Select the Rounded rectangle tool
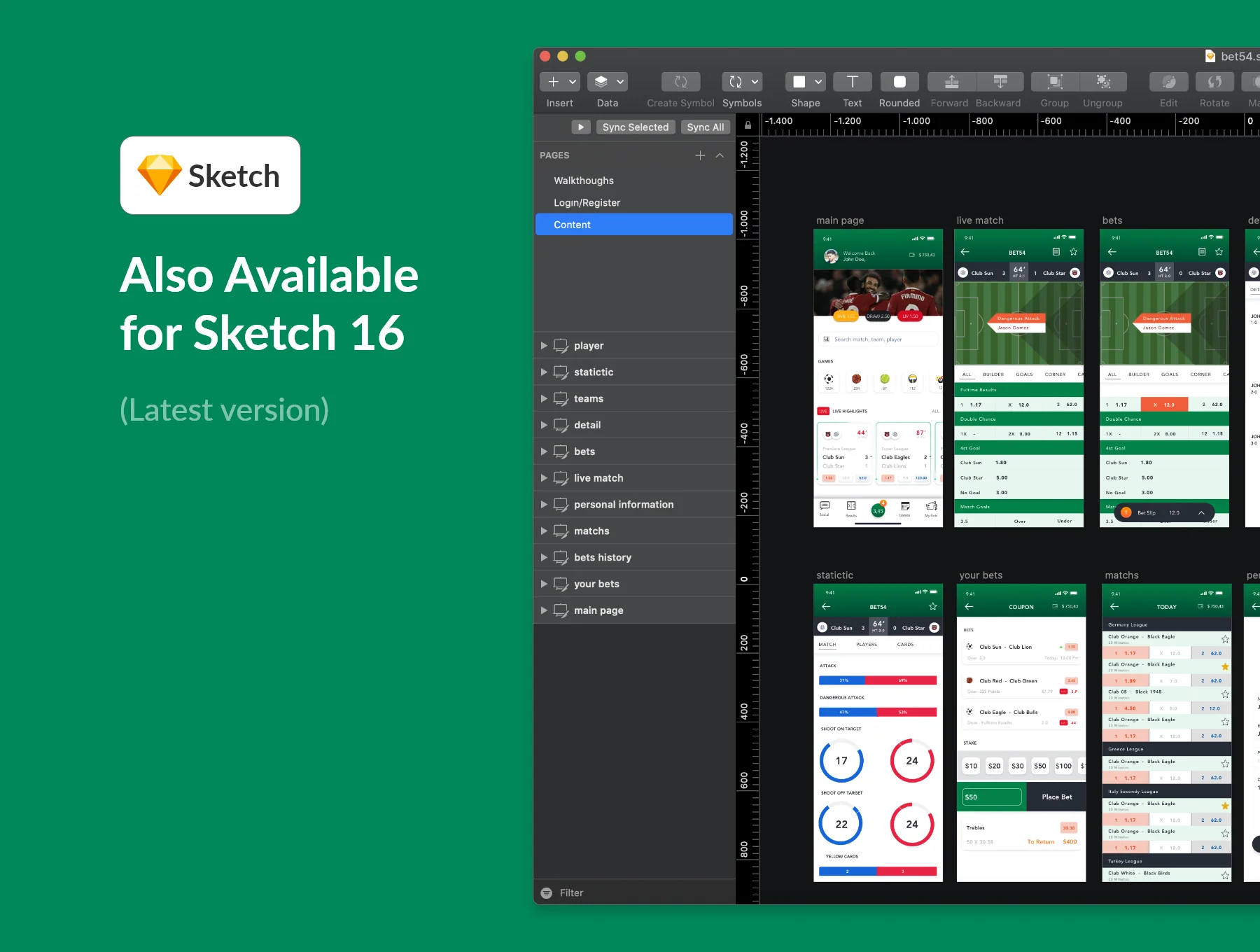1260x952 pixels. (899, 82)
